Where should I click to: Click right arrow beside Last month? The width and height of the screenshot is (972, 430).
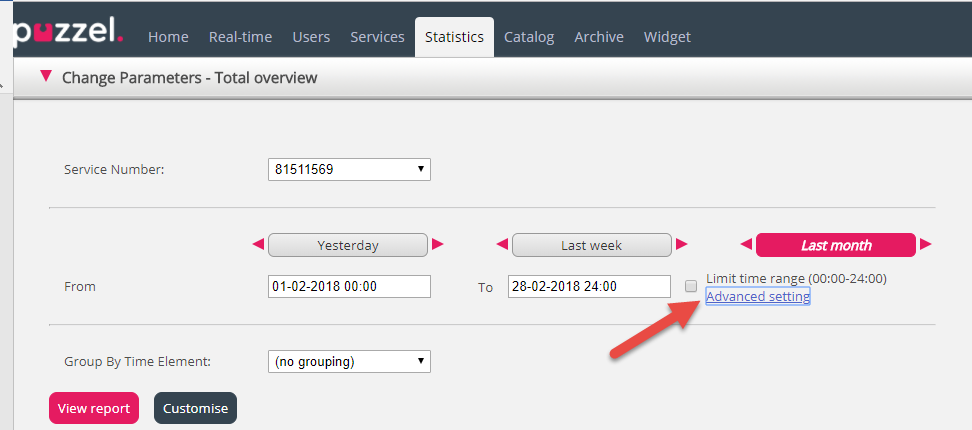[x=925, y=245]
